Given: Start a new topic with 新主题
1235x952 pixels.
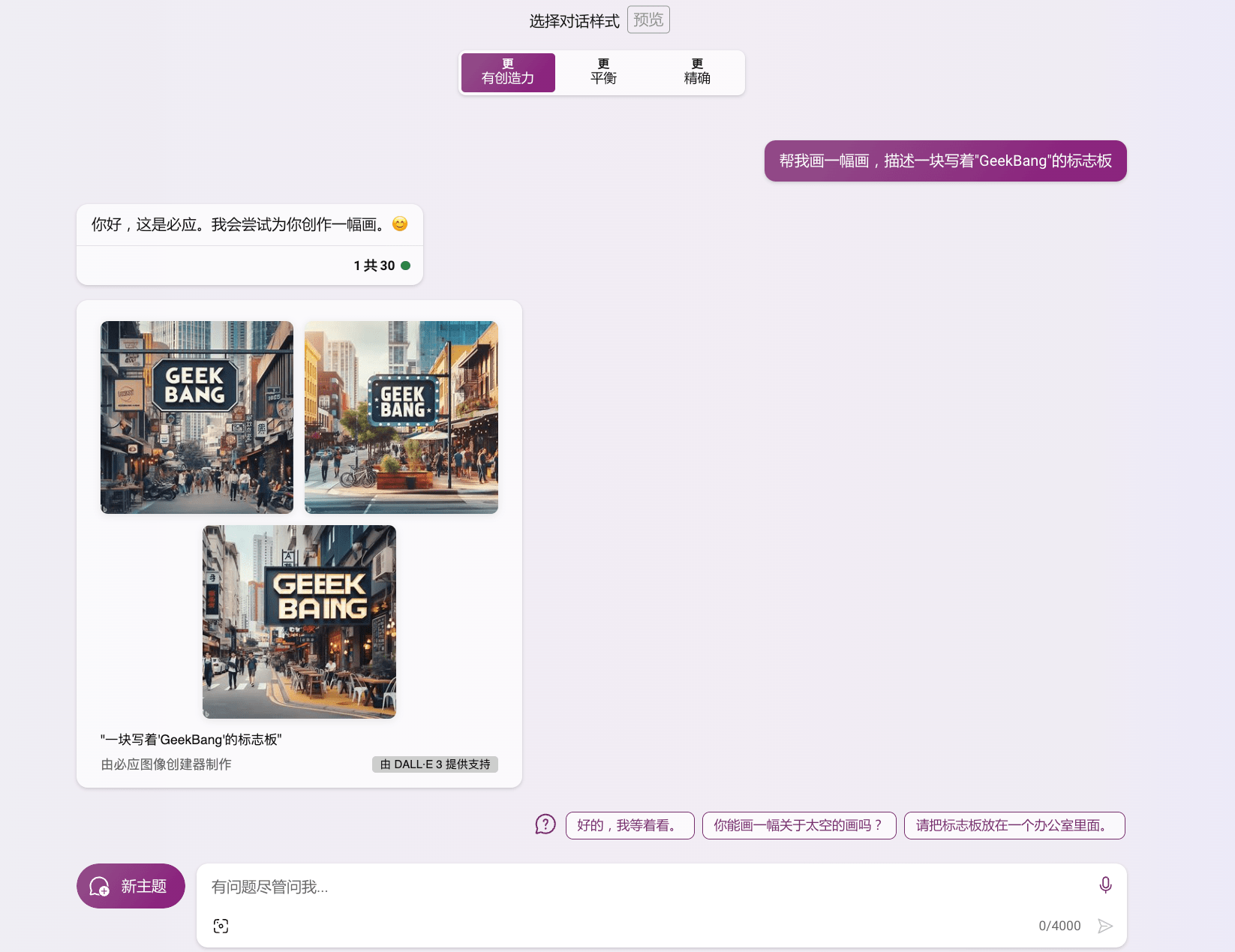Looking at the screenshot, I should coord(131,886).
